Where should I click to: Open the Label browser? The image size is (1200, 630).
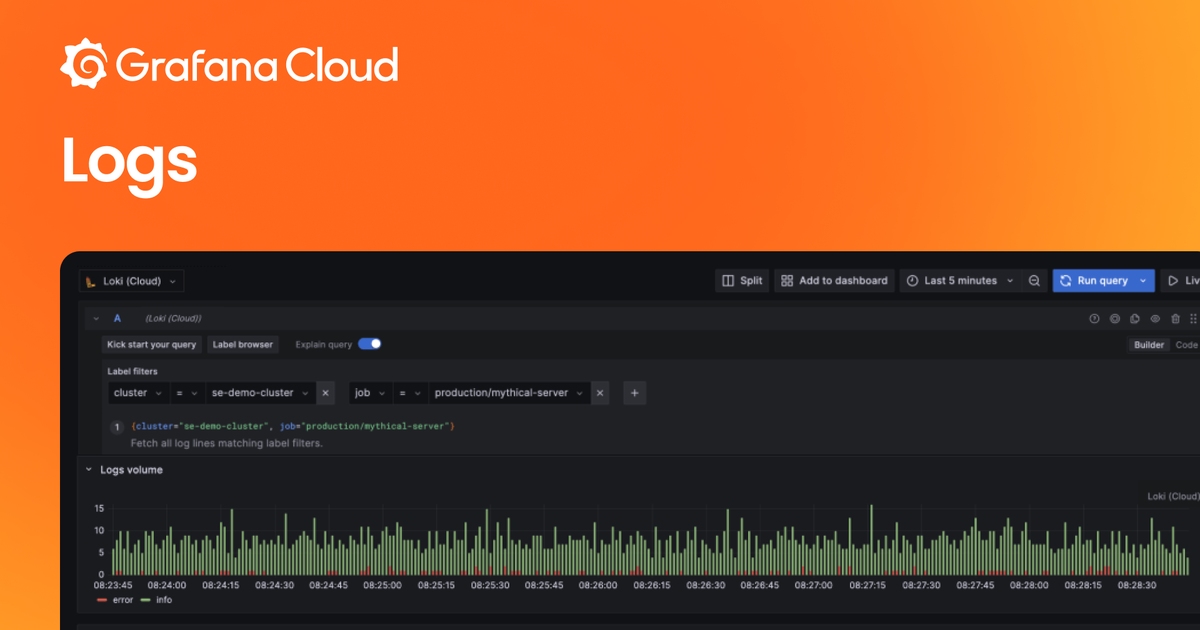click(x=243, y=344)
